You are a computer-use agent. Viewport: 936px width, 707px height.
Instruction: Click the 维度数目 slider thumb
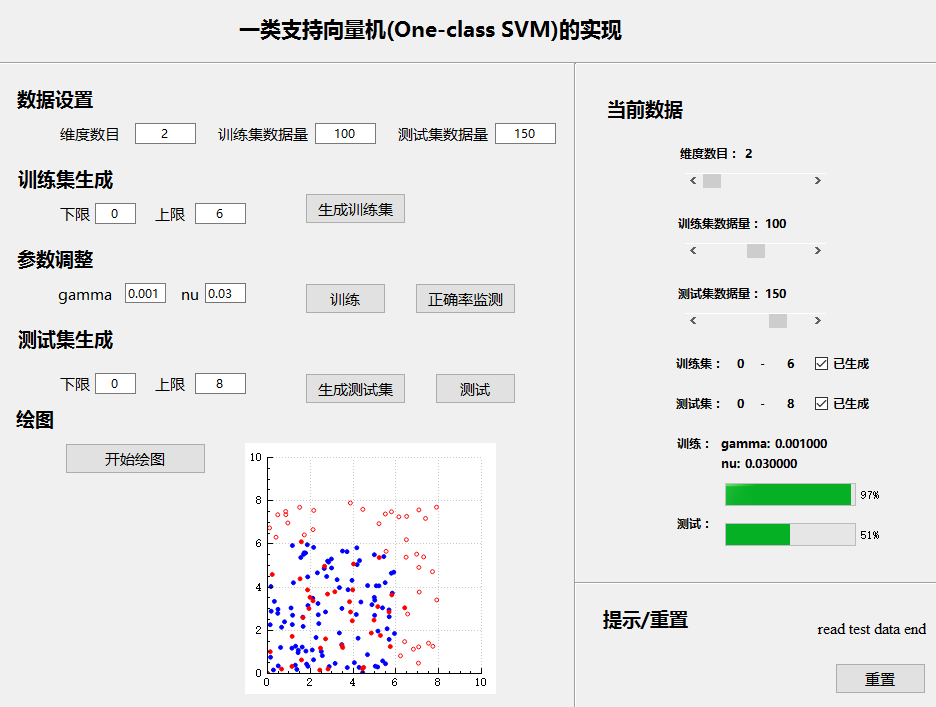tap(712, 181)
